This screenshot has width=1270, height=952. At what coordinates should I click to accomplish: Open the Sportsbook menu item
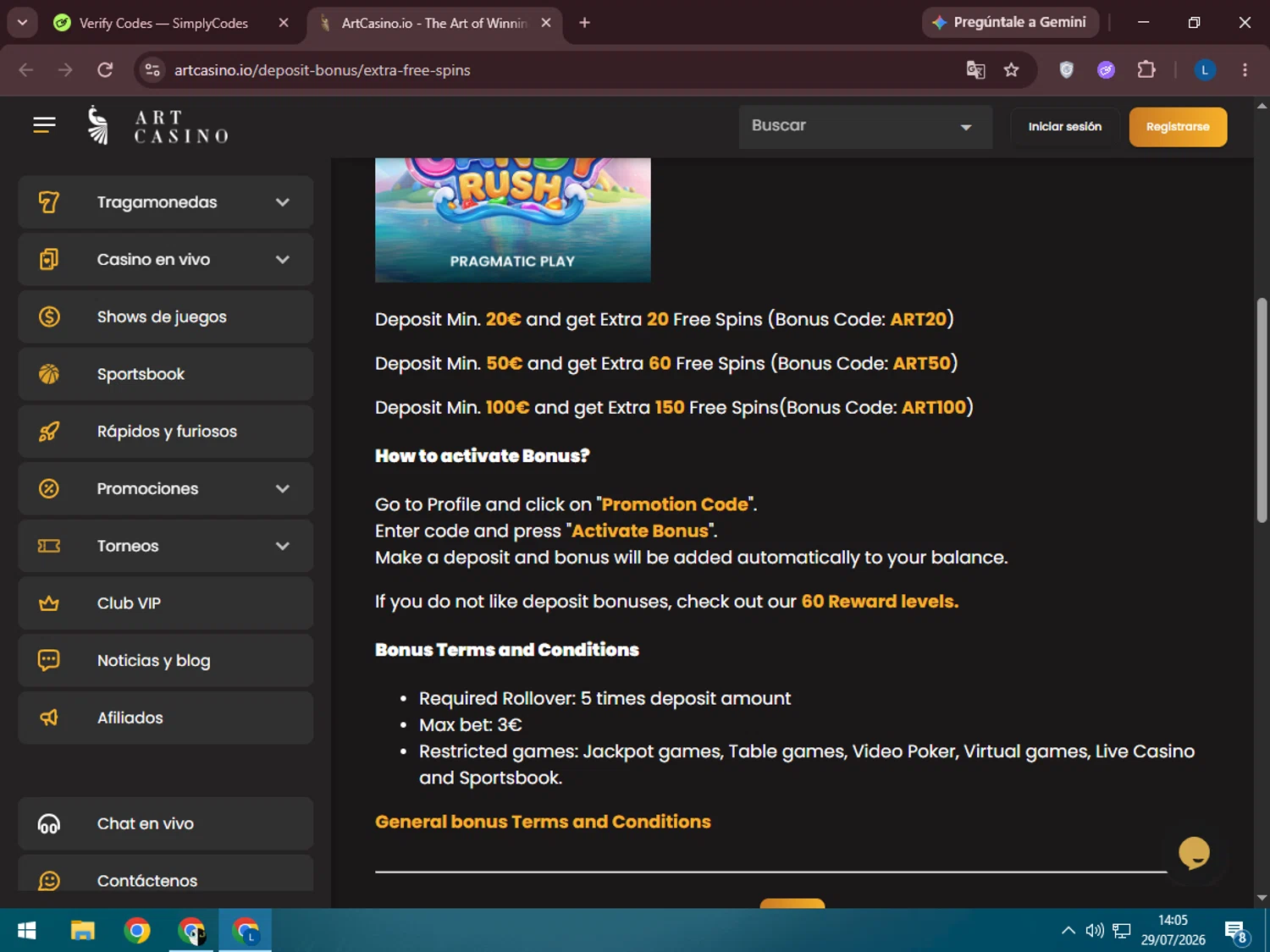[x=166, y=374]
